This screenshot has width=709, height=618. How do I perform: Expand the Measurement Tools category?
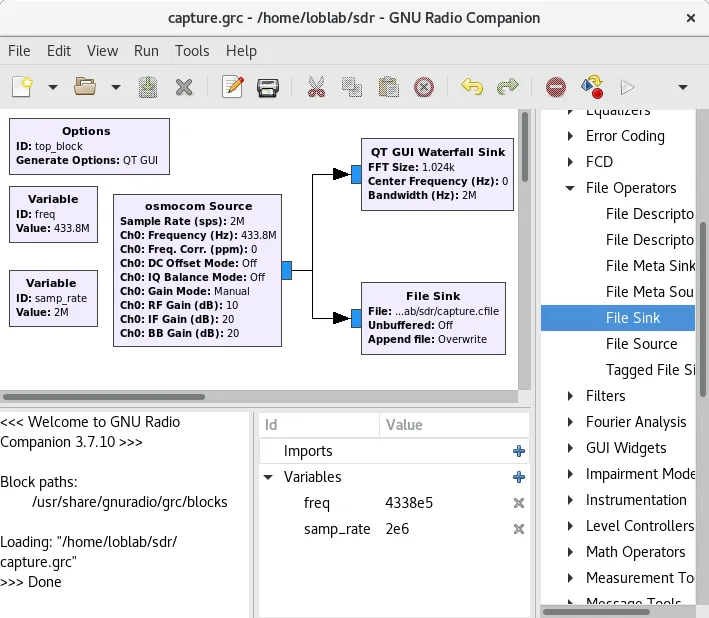pos(570,578)
